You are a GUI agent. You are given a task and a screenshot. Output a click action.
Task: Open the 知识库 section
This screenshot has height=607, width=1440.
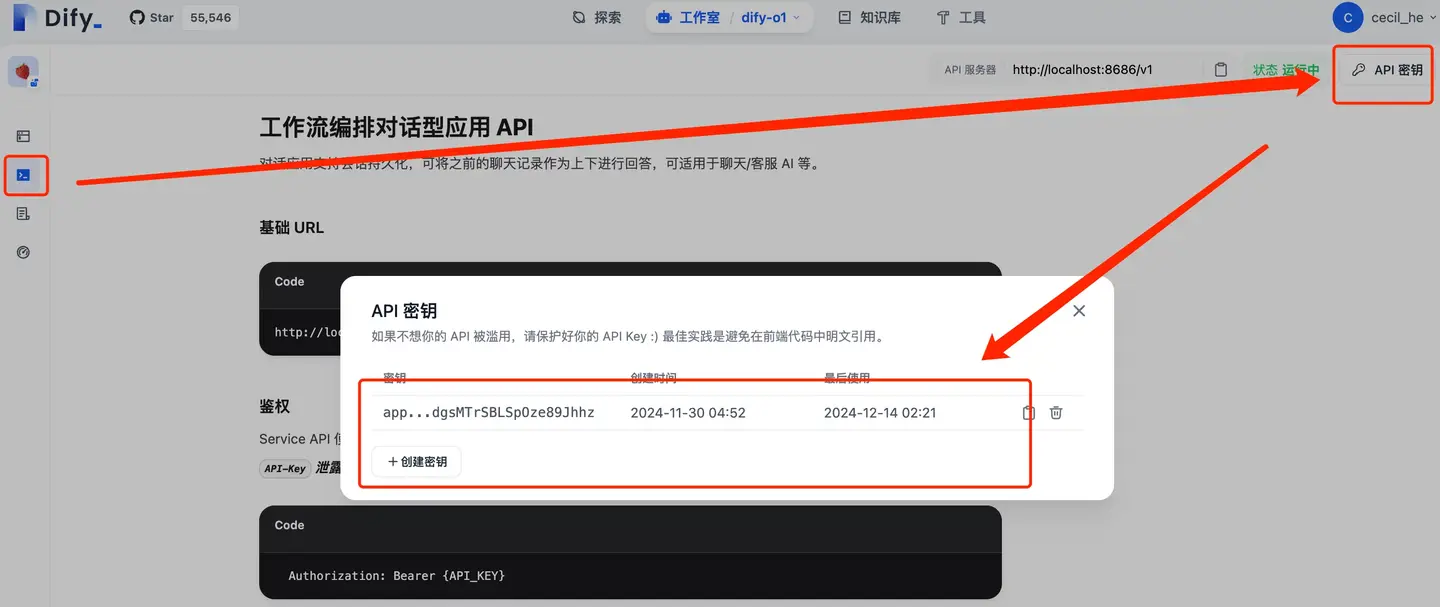pyautogui.click(x=869, y=17)
